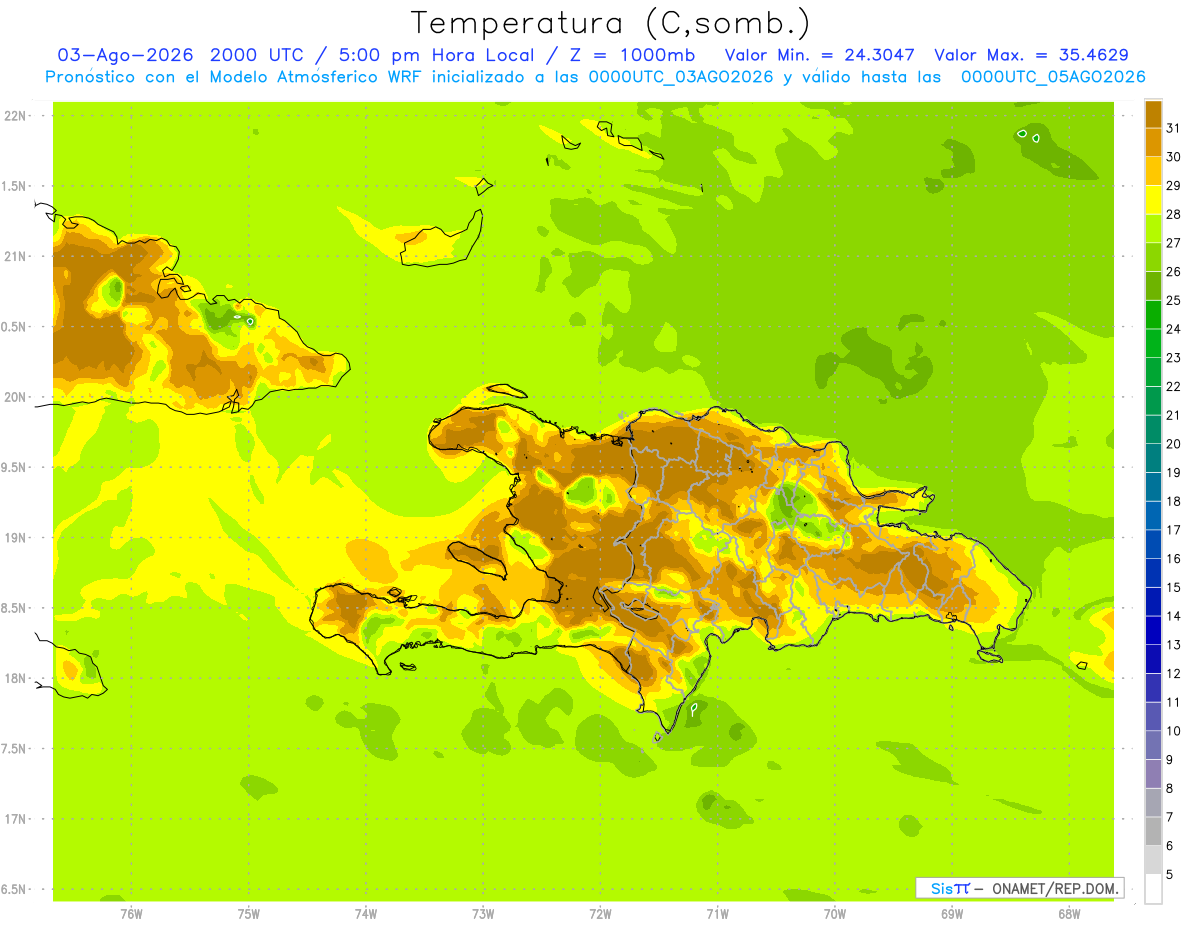Click the '76W' longitude label

point(131,913)
